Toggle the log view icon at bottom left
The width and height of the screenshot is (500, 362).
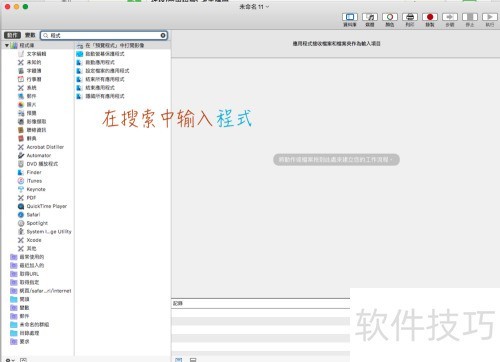(x=179, y=360)
